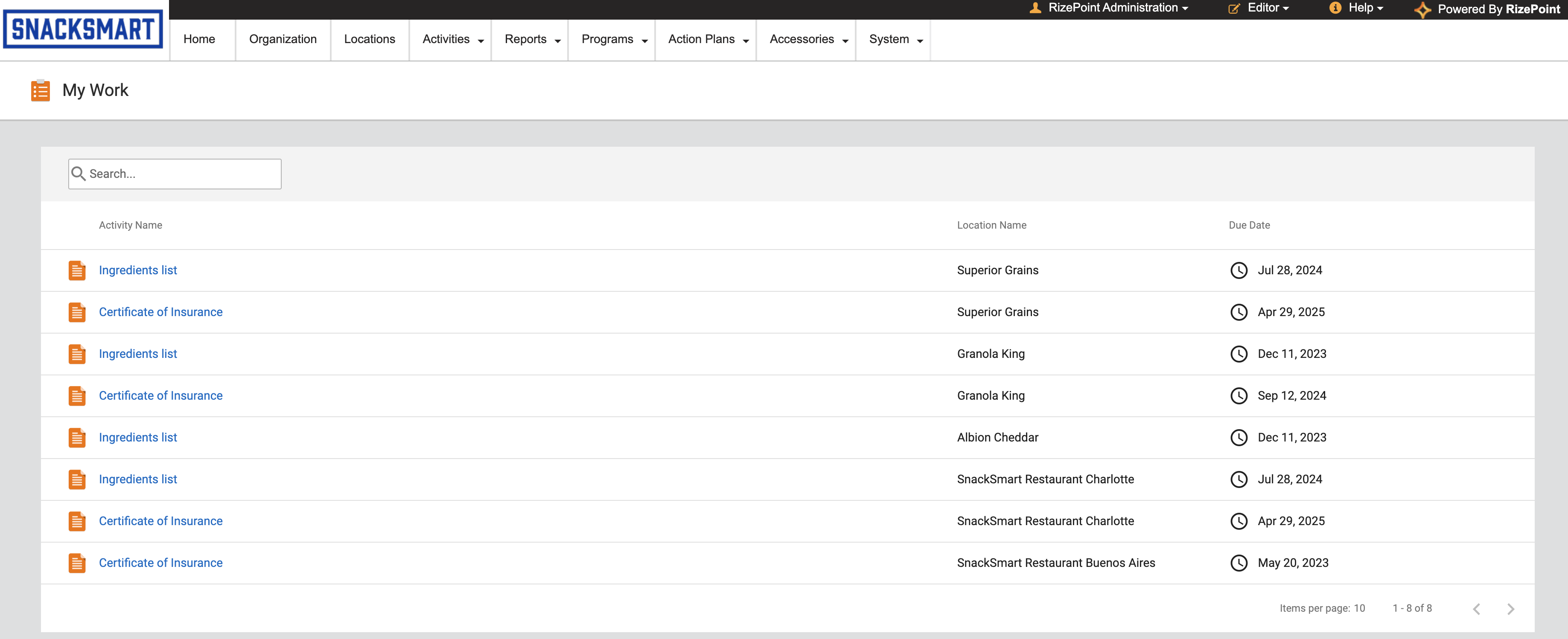Click the search magnifier icon

[79, 174]
